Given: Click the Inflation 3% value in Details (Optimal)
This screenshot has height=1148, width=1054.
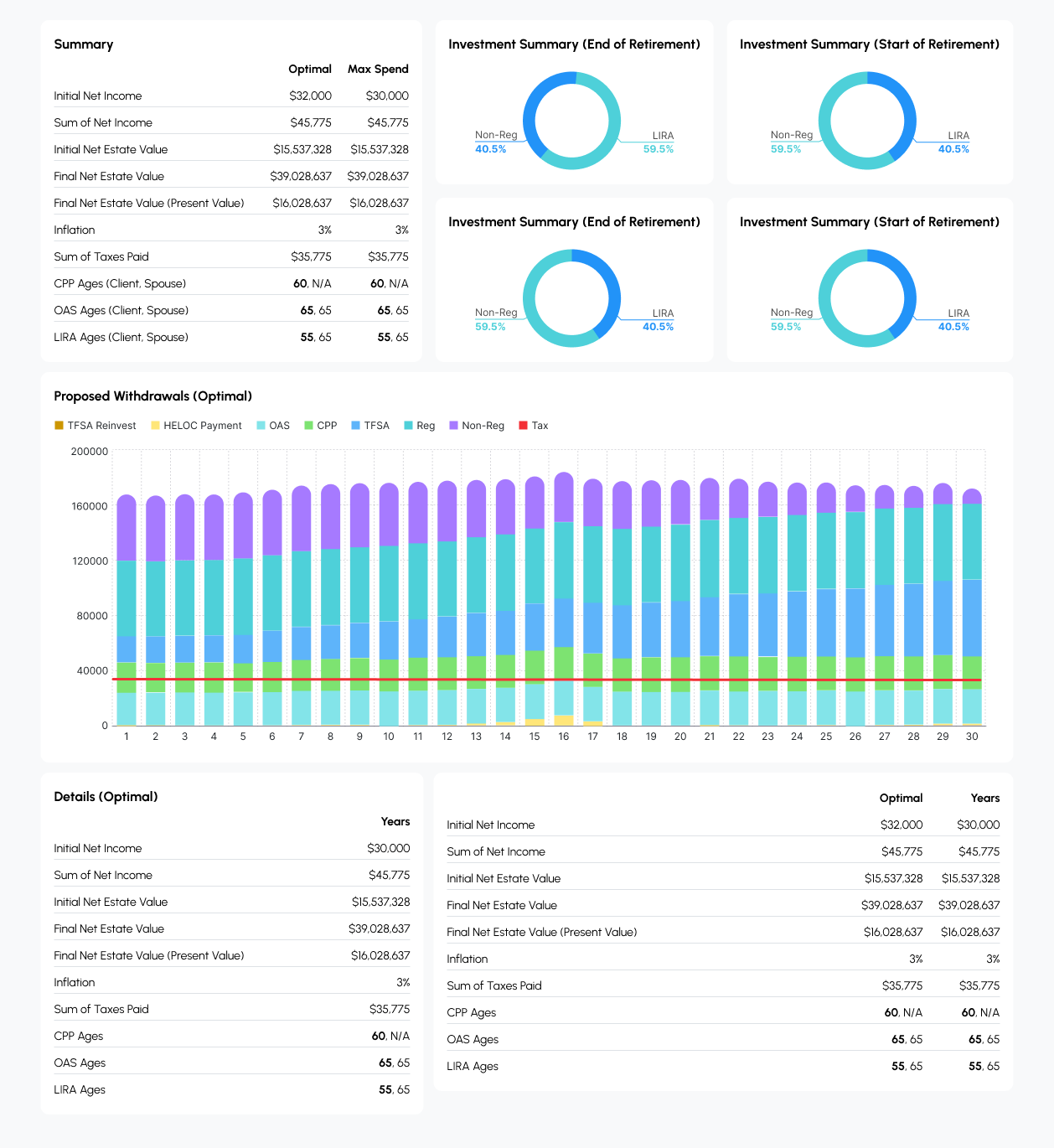Looking at the screenshot, I should [x=403, y=982].
